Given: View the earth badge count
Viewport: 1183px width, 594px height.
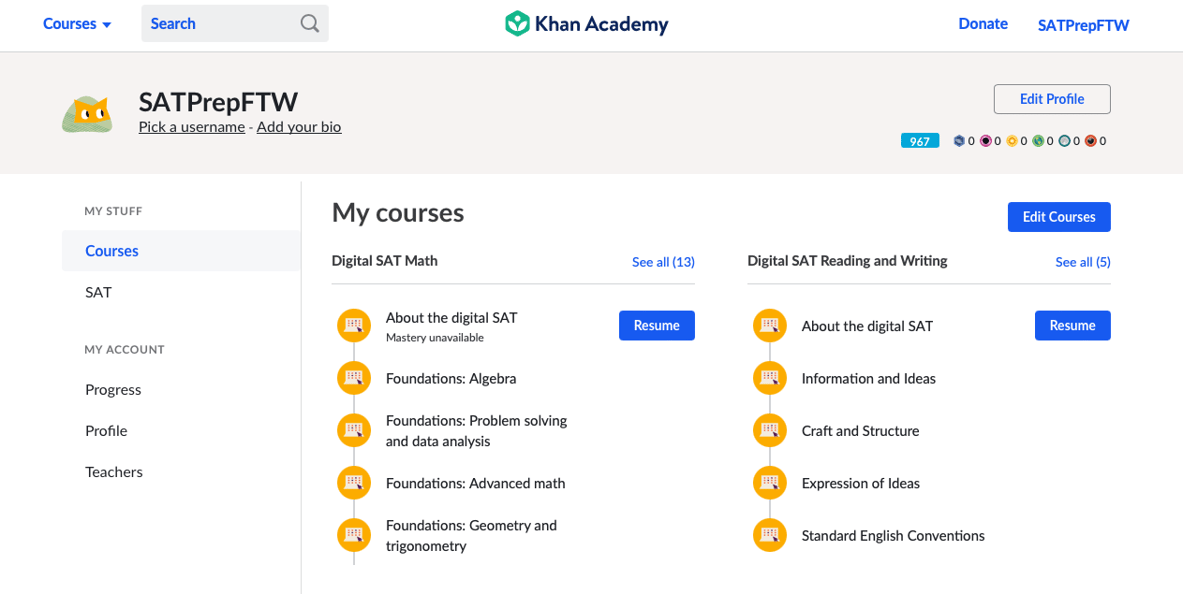Looking at the screenshot, I should [1043, 140].
